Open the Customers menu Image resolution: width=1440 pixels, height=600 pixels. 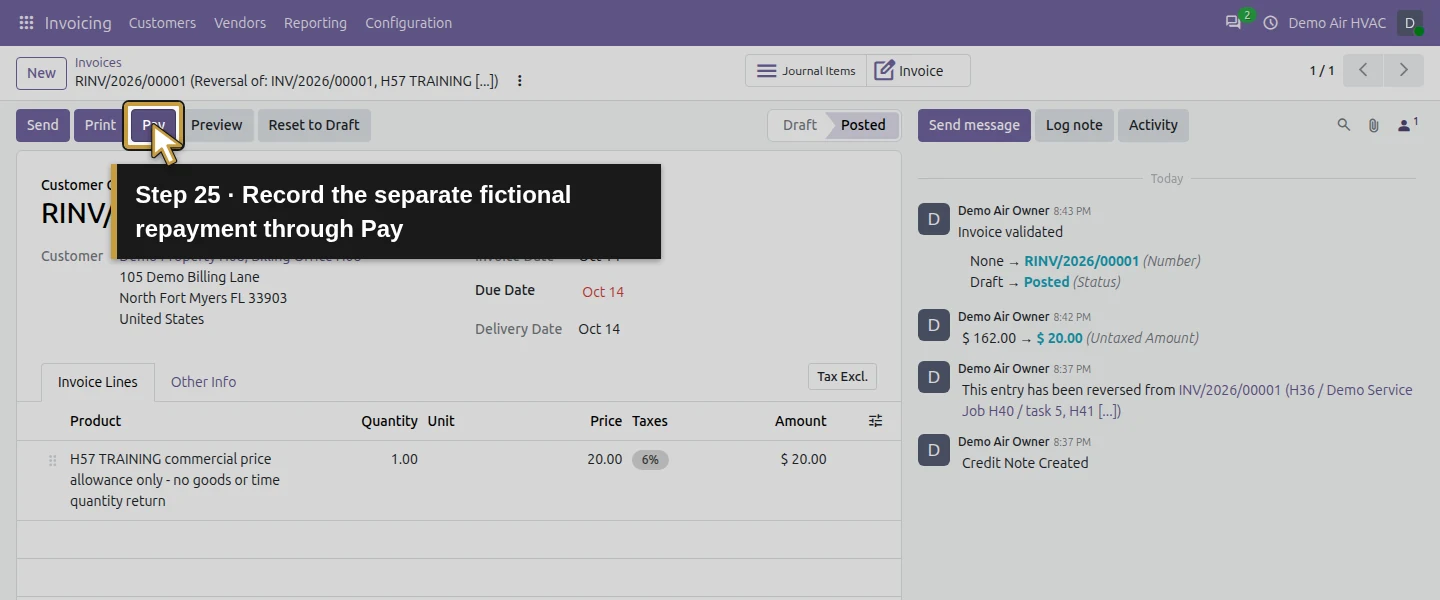(162, 22)
